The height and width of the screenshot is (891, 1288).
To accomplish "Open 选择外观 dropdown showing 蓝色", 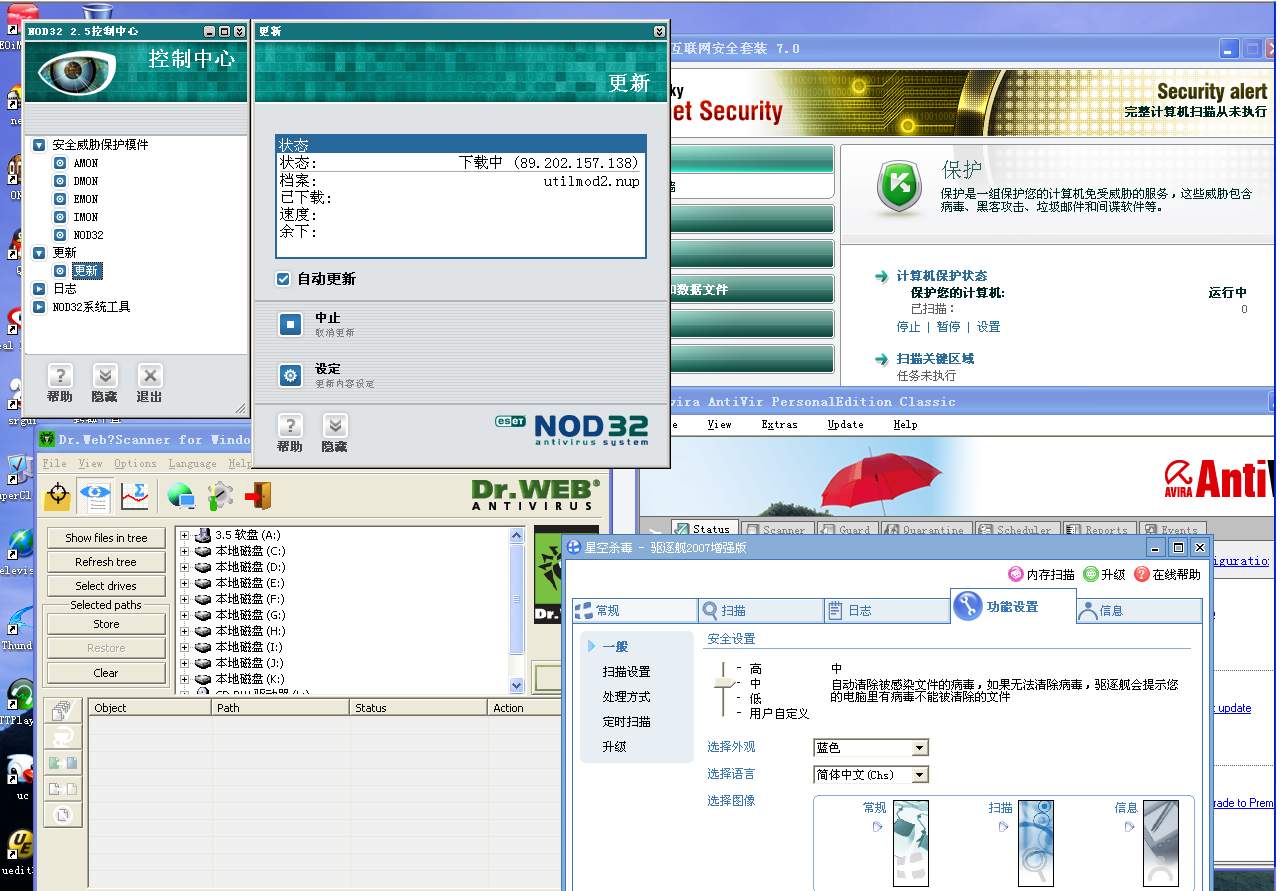I will point(871,748).
